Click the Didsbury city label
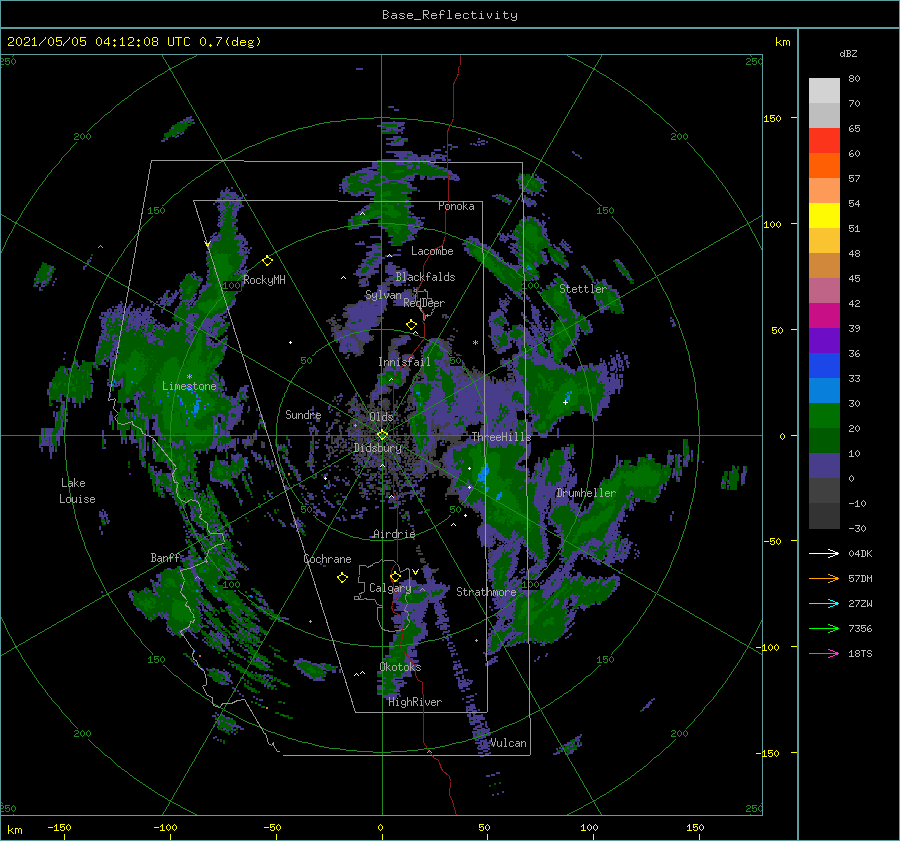 pyautogui.click(x=378, y=448)
